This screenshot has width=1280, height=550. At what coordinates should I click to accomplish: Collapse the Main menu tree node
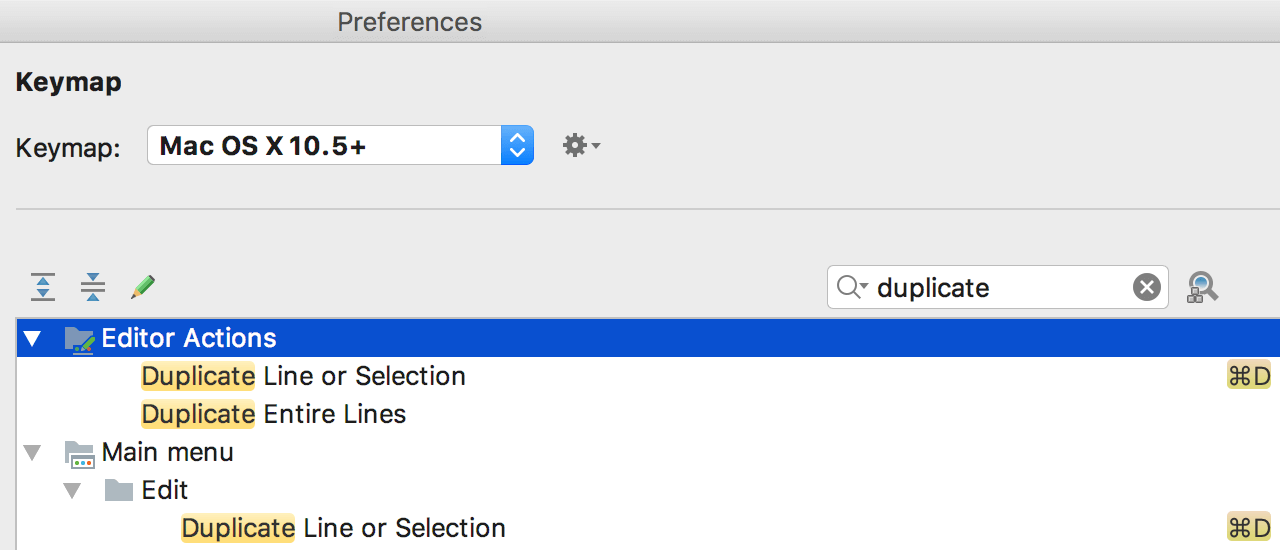pos(33,453)
